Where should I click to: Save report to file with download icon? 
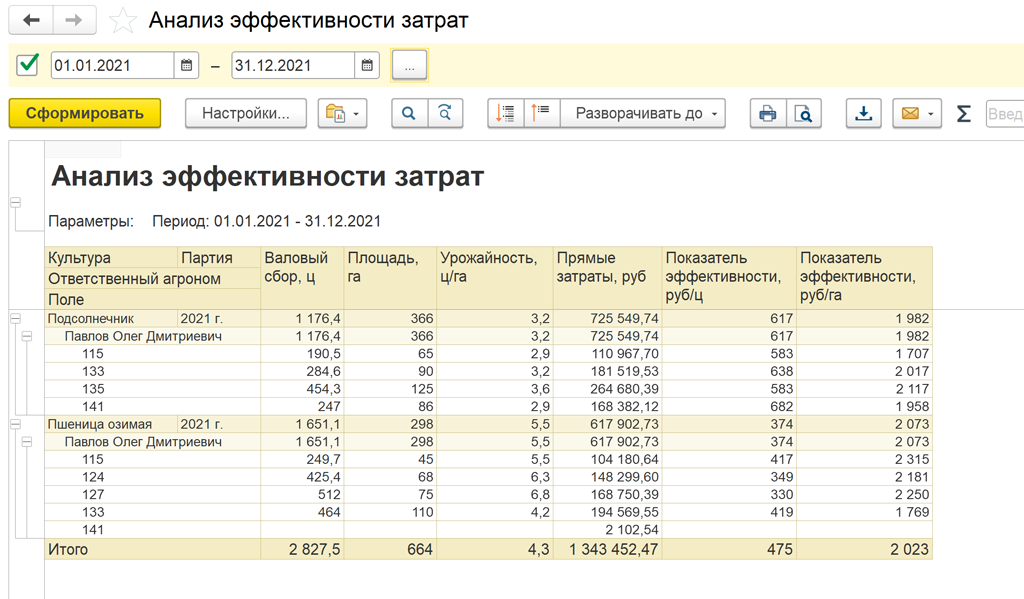click(862, 114)
